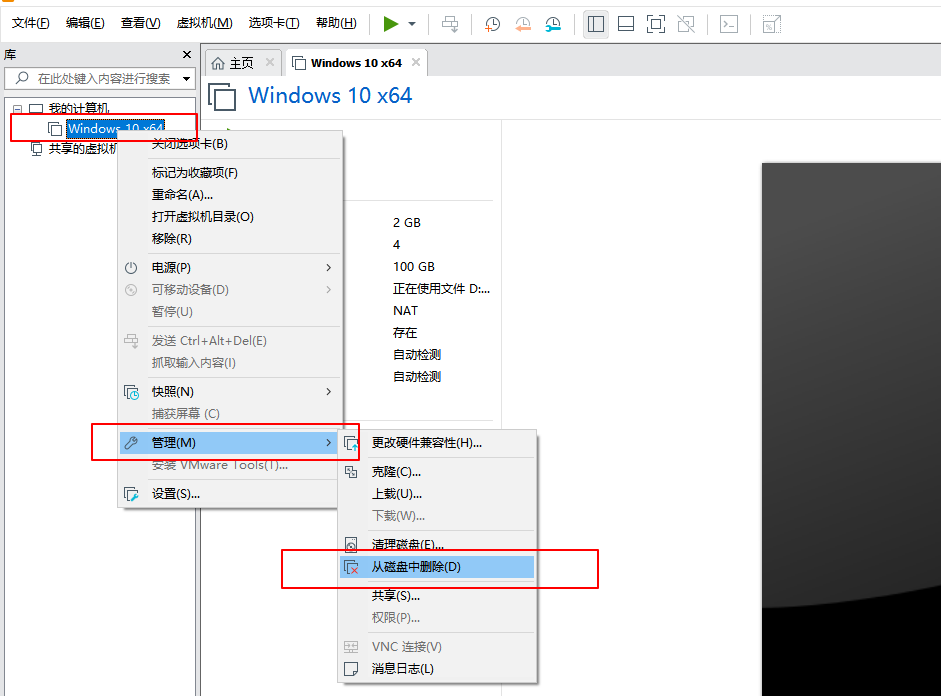Expand the 电源(P) submenu

point(231,268)
